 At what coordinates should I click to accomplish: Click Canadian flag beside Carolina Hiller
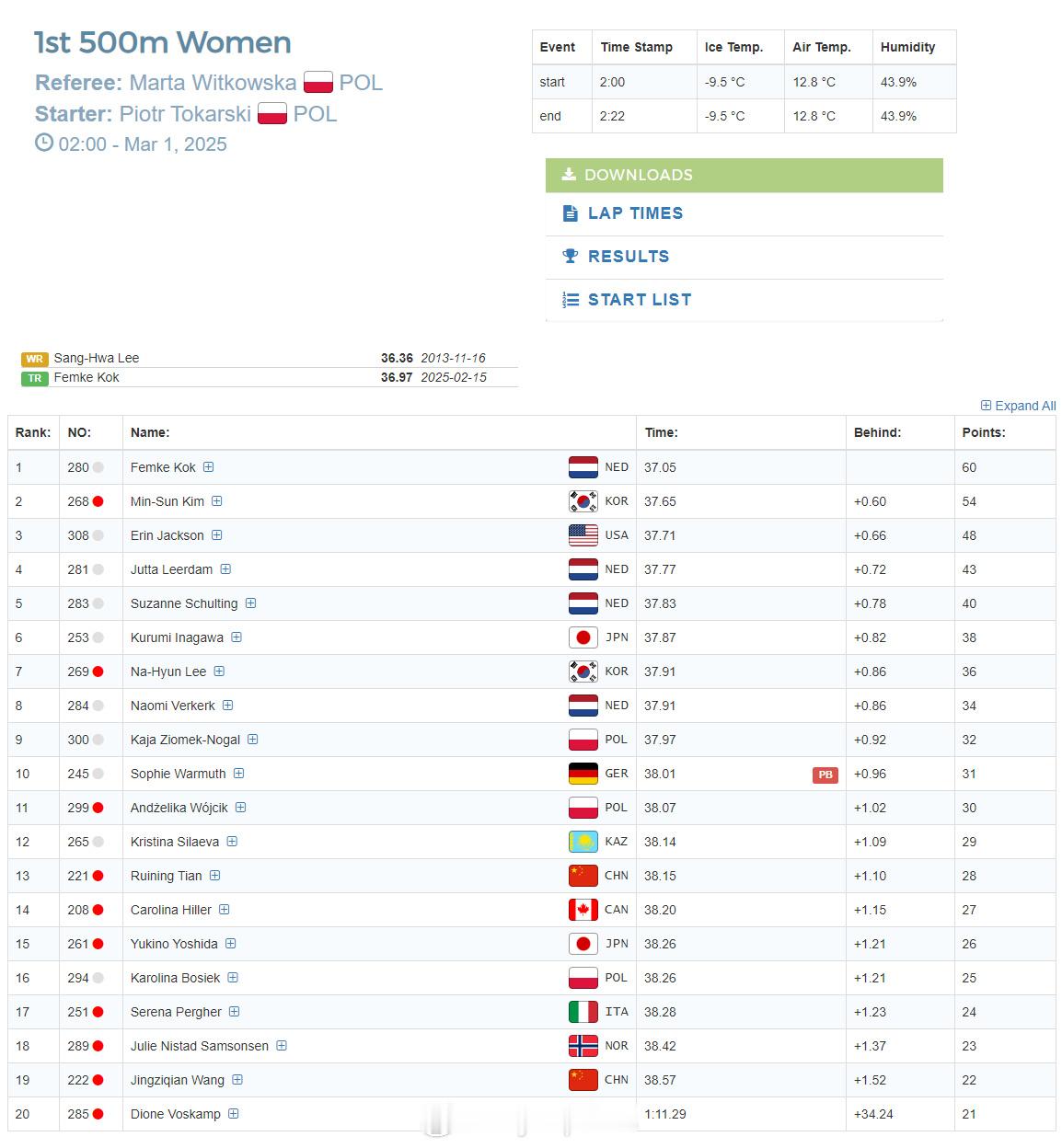click(x=583, y=910)
